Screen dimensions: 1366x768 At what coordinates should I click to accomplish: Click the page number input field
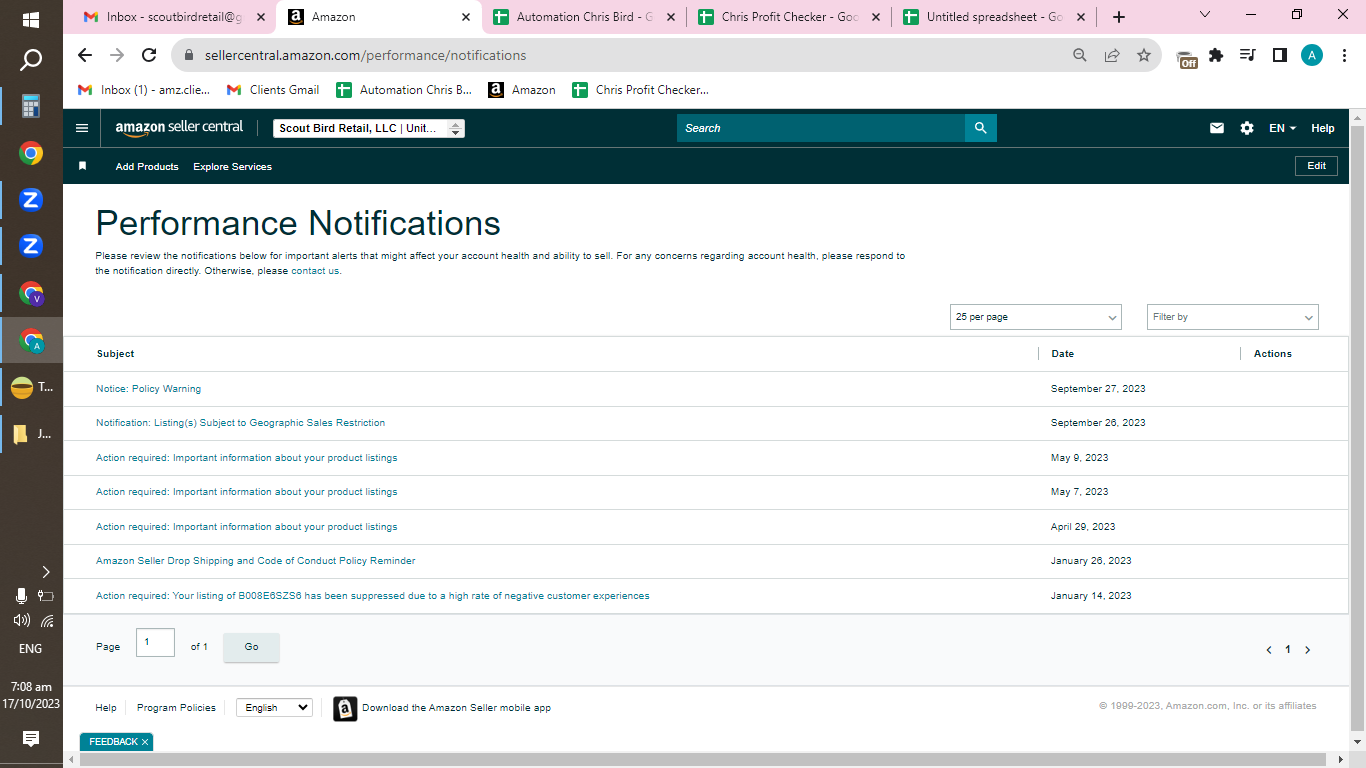155,642
